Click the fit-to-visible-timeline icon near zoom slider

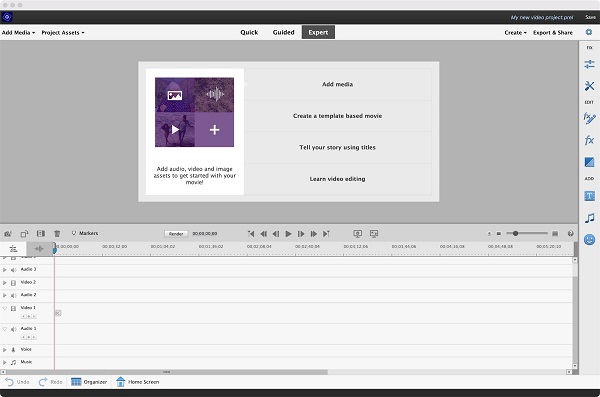pos(489,234)
